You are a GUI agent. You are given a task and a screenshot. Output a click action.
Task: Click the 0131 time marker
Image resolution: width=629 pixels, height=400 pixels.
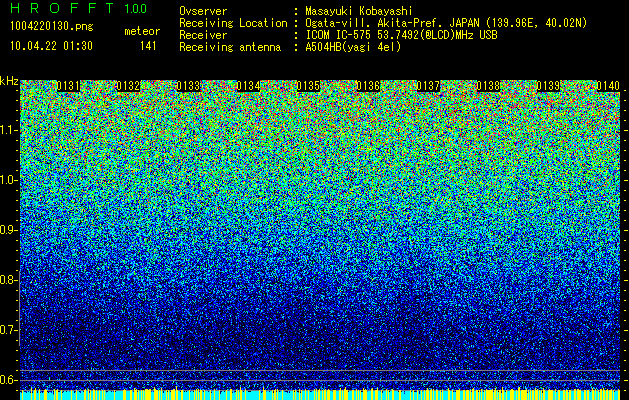coord(68,86)
